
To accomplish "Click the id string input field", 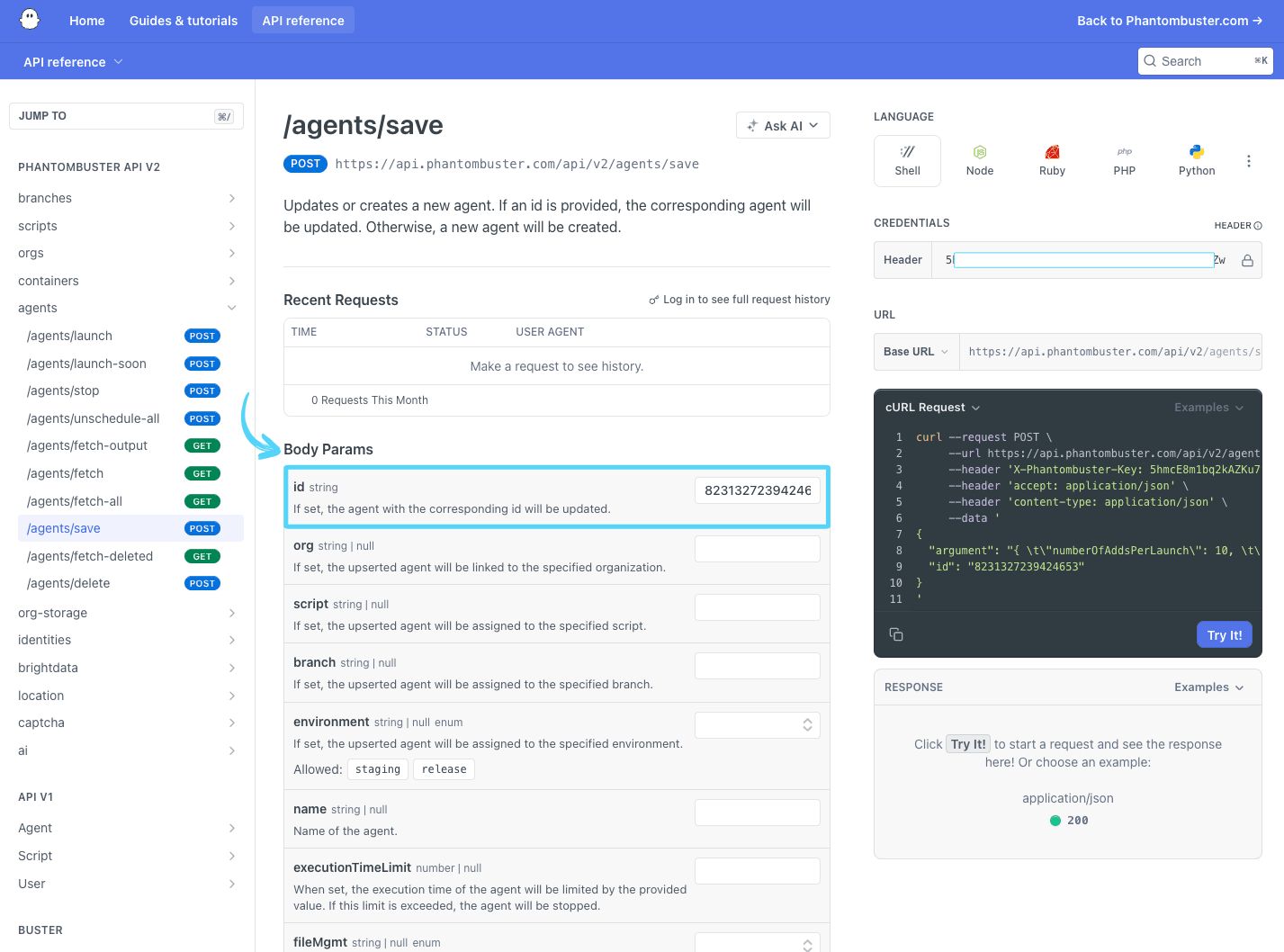I will coord(757,490).
